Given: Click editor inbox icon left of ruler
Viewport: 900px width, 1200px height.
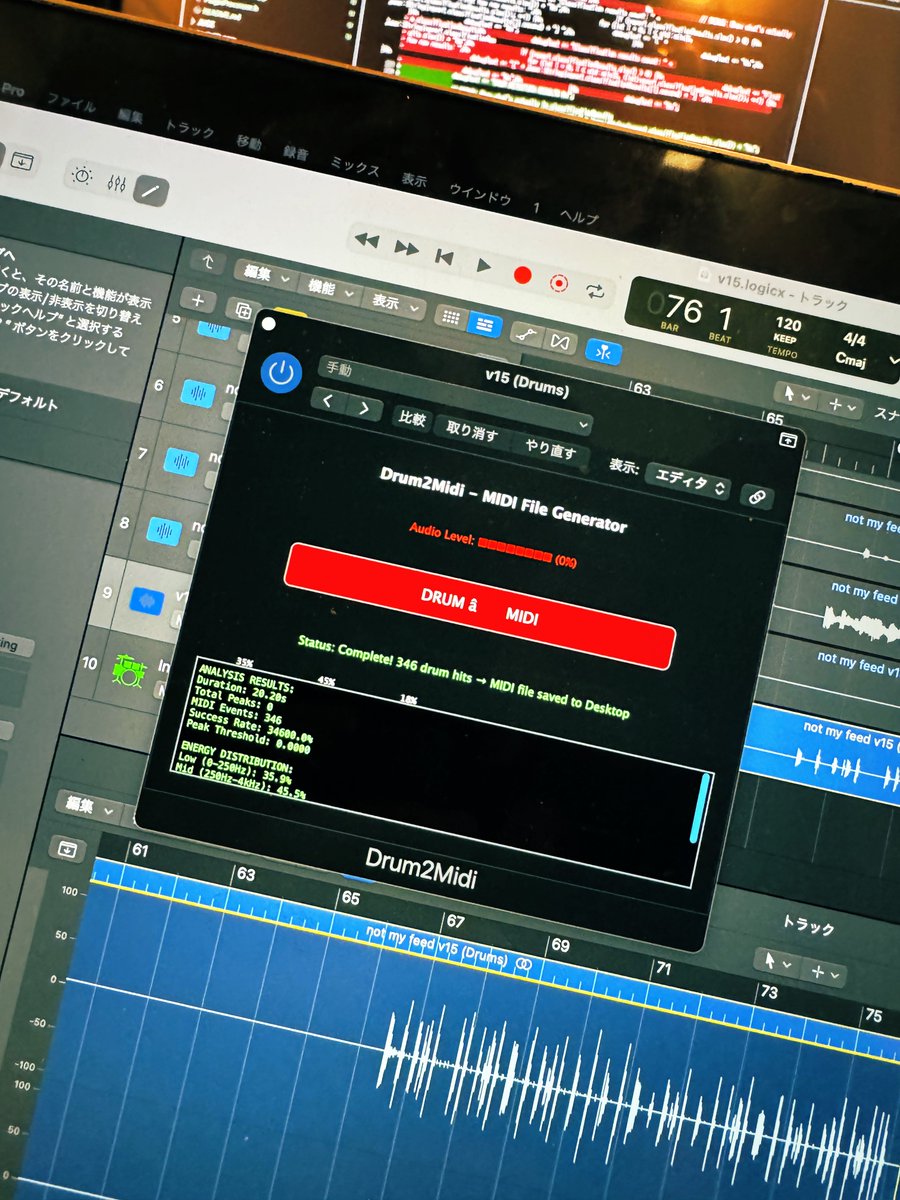Looking at the screenshot, I should [x=67, y=847].
